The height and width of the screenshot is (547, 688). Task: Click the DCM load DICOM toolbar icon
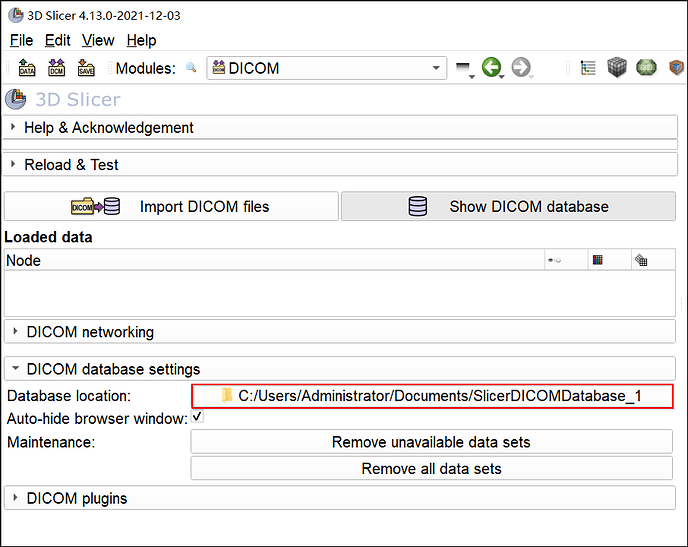pos(57,68)
